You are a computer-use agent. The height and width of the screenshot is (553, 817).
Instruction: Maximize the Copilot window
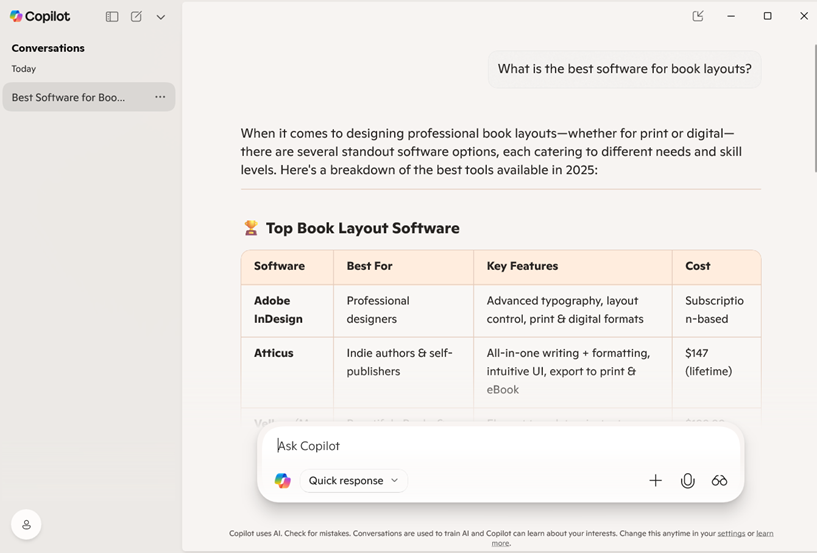[x=767, y=16]
